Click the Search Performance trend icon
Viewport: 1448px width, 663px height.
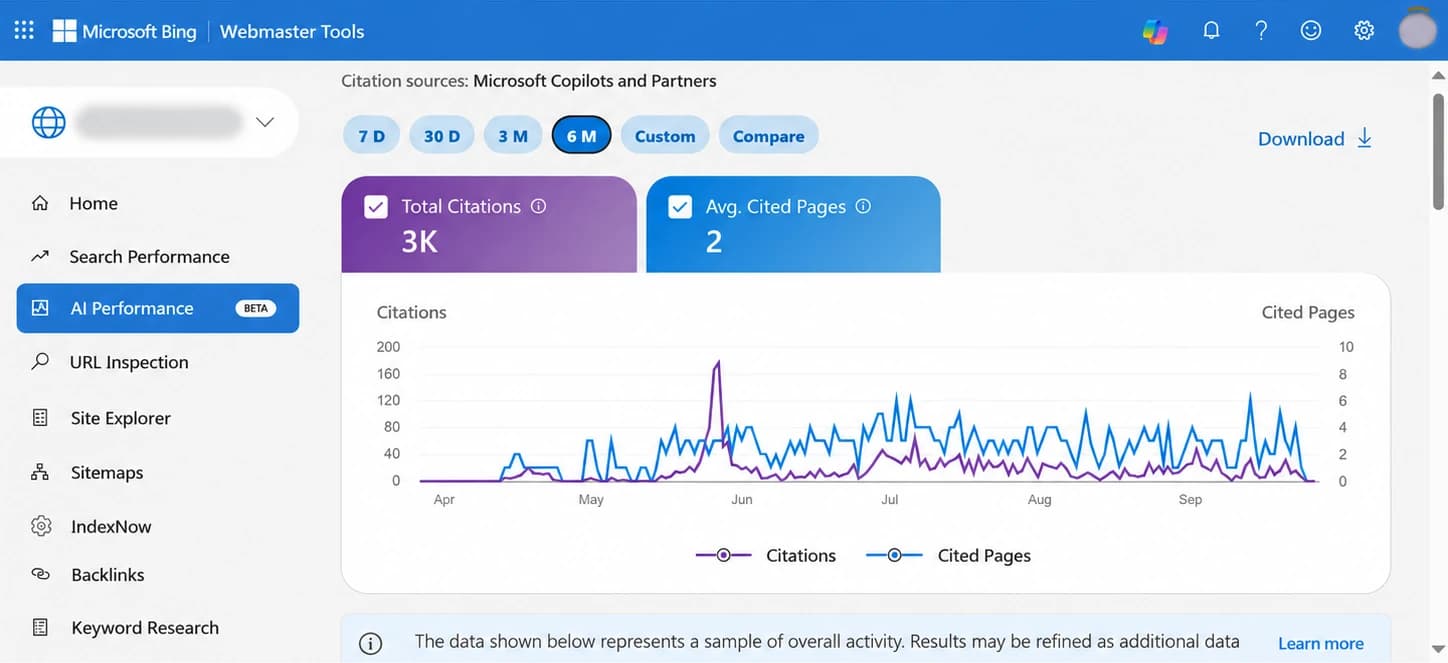(40, 256)
